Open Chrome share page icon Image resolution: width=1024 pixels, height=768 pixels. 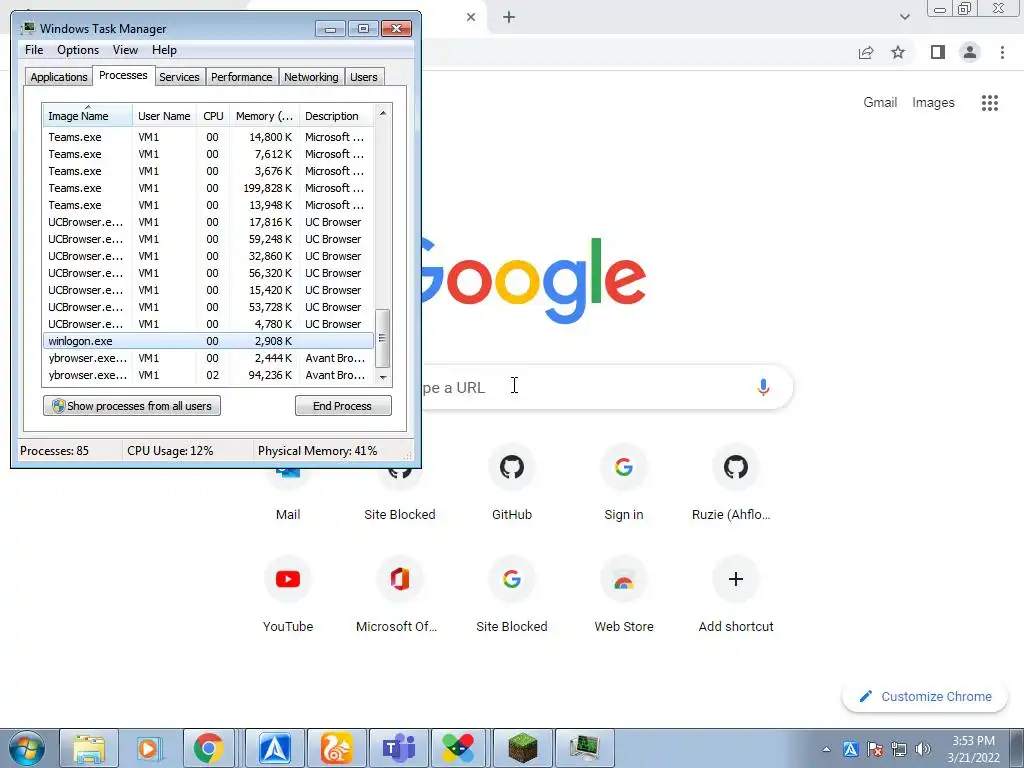(x=866, y=52)
